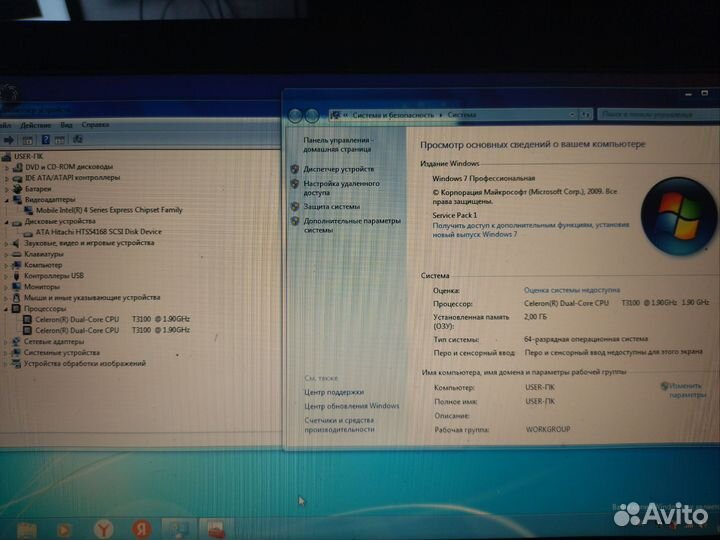
Task: Click the camera icon beside Устройства обработки изображений
Action: (x=17, y=364)
